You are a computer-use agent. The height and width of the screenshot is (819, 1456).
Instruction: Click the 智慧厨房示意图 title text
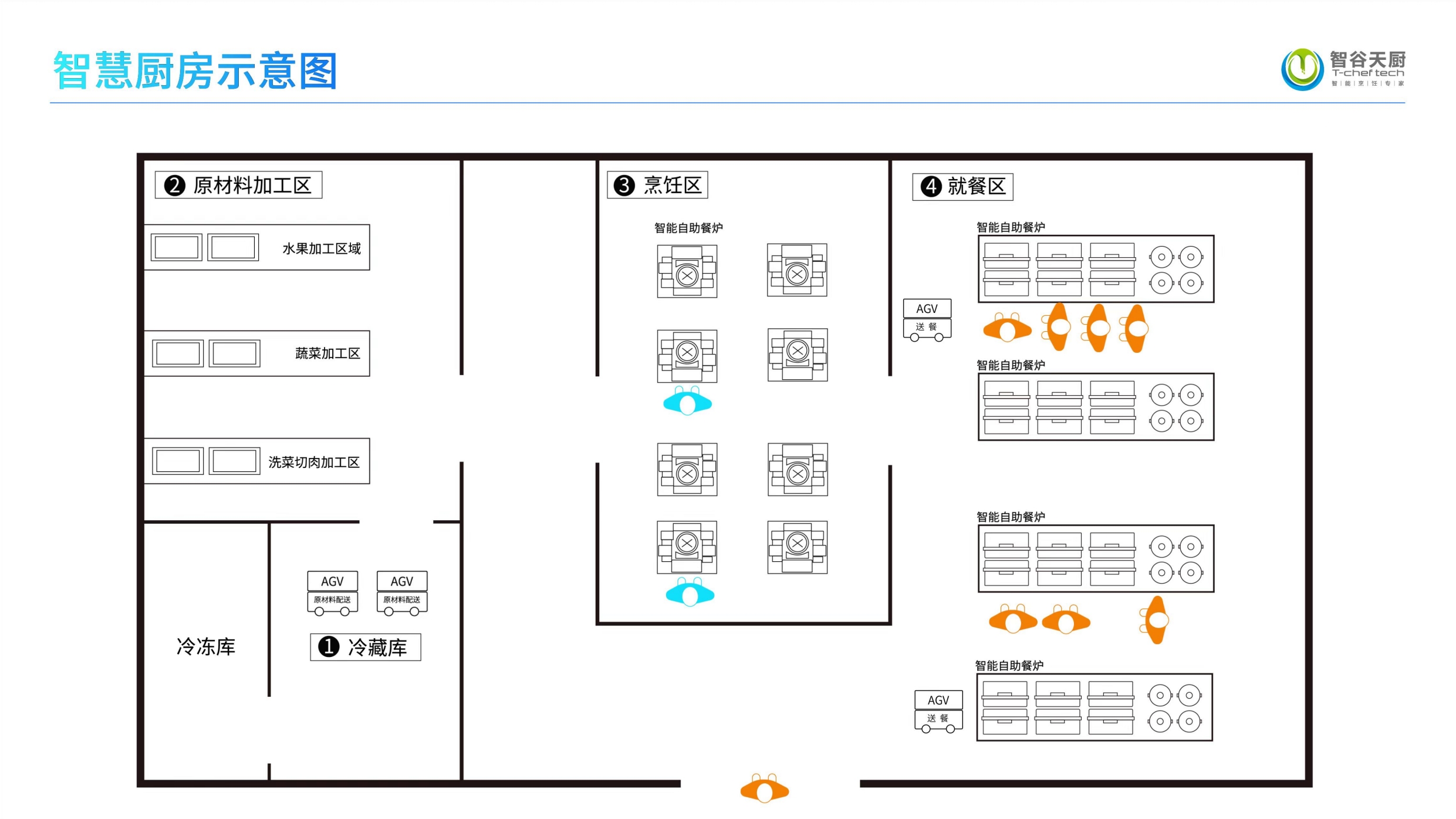[x=195, y=71]
